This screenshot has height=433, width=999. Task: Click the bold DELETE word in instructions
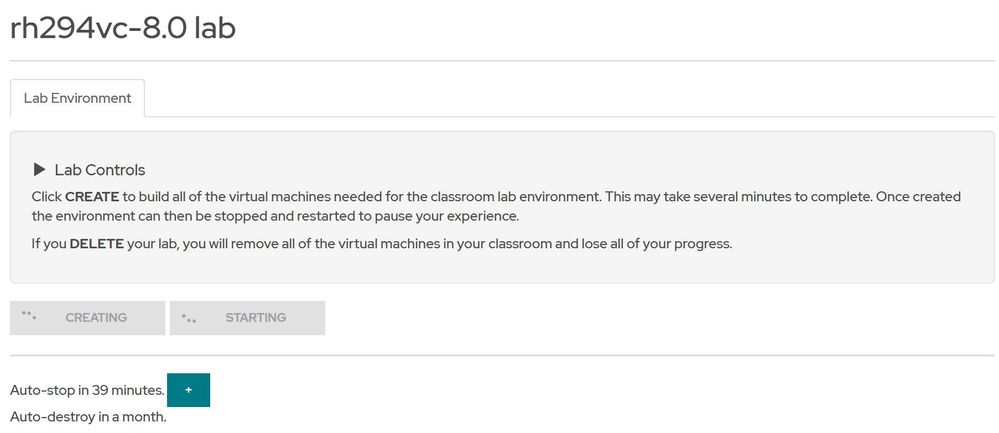[x=97, y=243]
